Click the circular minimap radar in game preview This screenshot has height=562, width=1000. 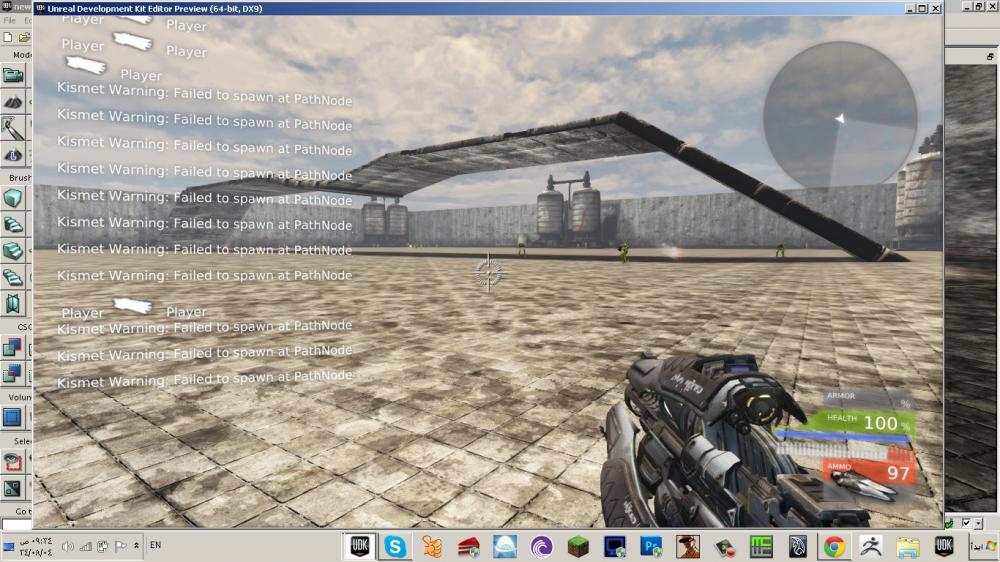click(x=840, y=117)
